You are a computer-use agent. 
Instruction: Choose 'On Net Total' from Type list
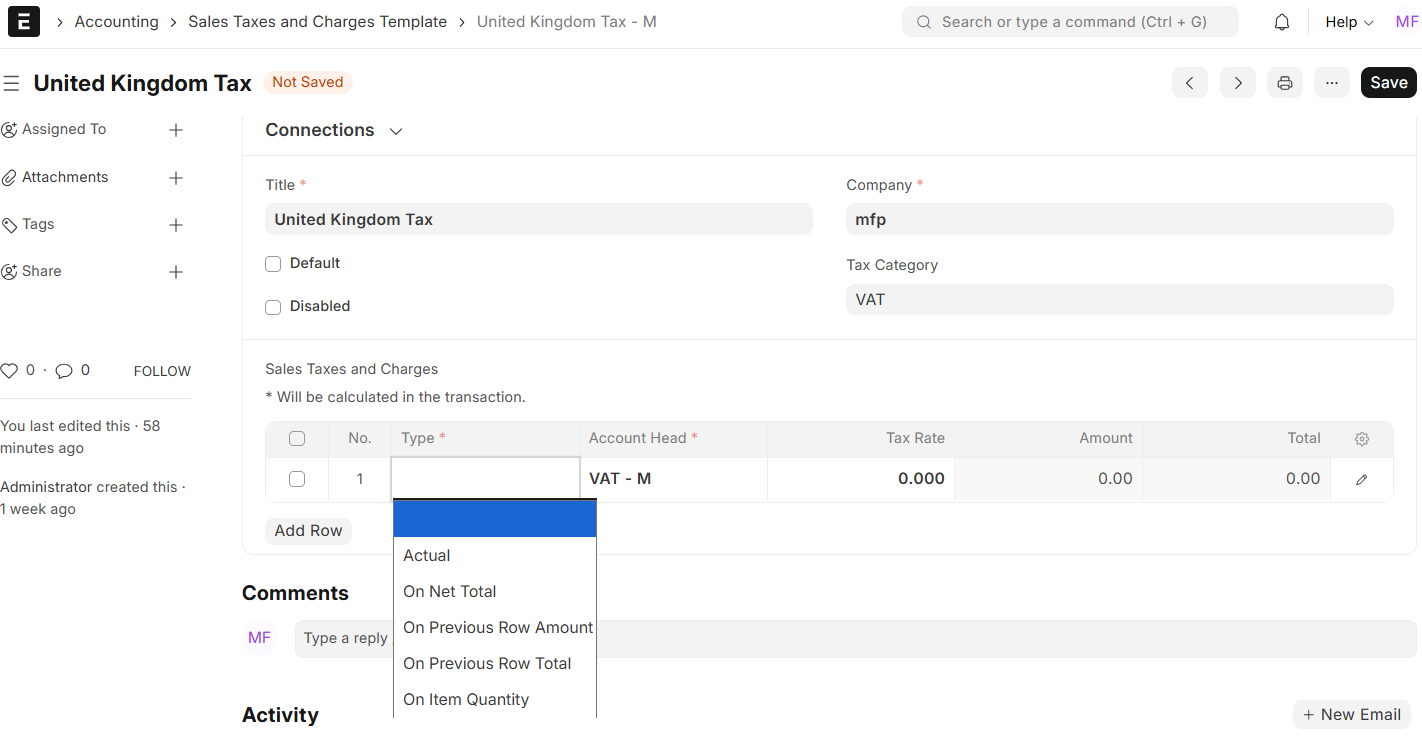tap(450, 592)
